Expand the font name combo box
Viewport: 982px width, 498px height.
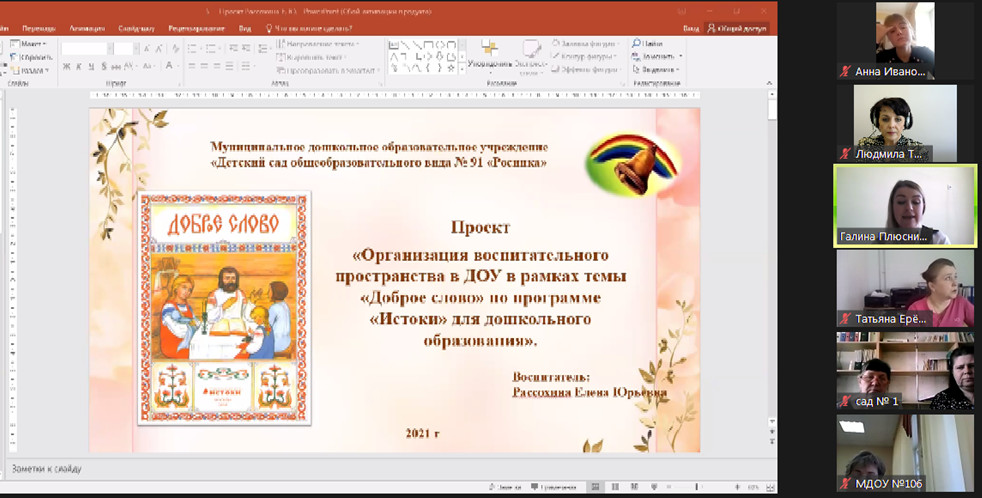click(108, 48)
